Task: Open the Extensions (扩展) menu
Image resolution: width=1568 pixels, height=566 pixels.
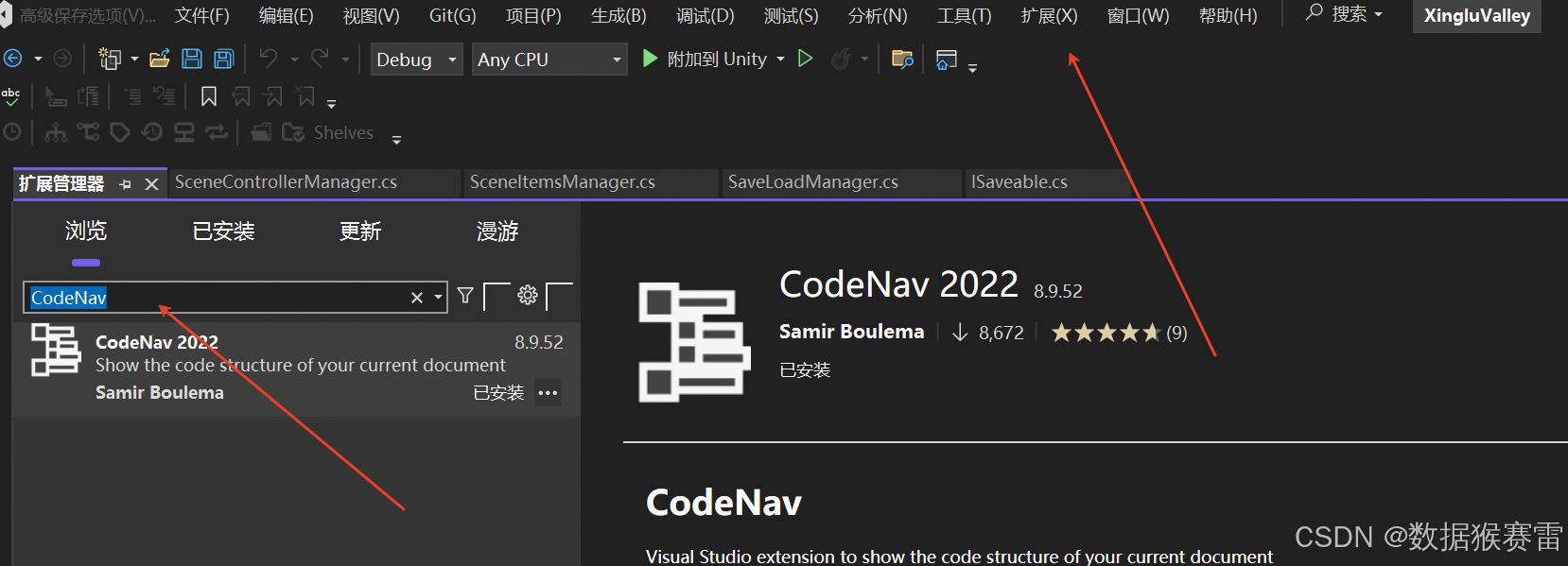Action: (x=1049, y=15)
